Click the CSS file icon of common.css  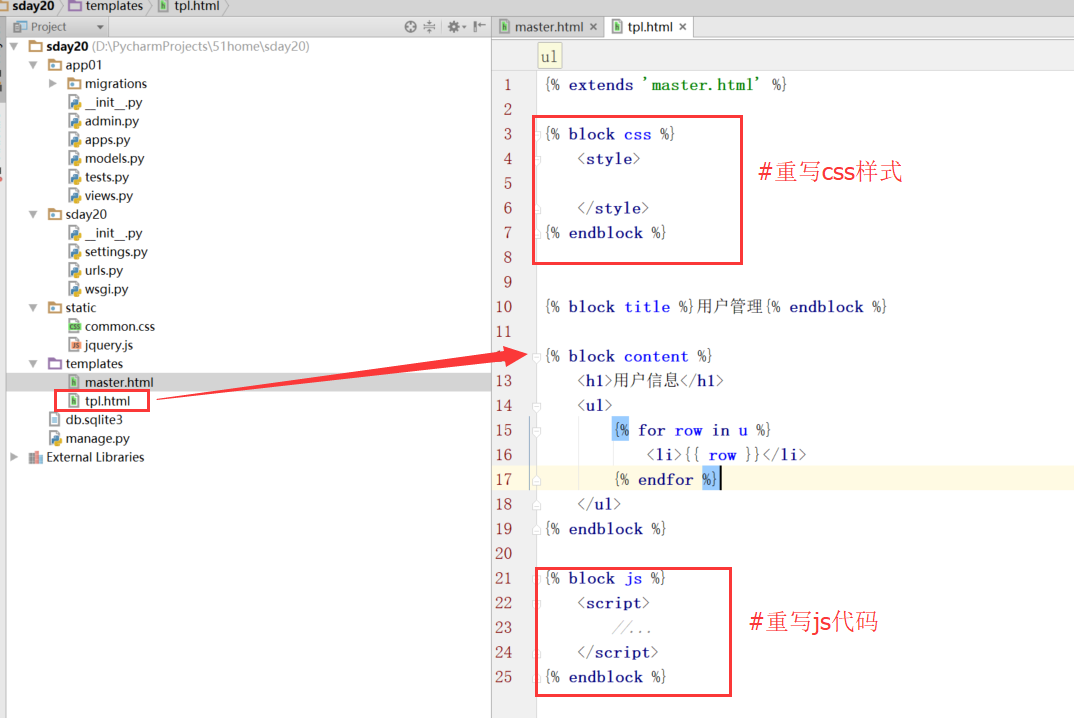coord(75,326)
